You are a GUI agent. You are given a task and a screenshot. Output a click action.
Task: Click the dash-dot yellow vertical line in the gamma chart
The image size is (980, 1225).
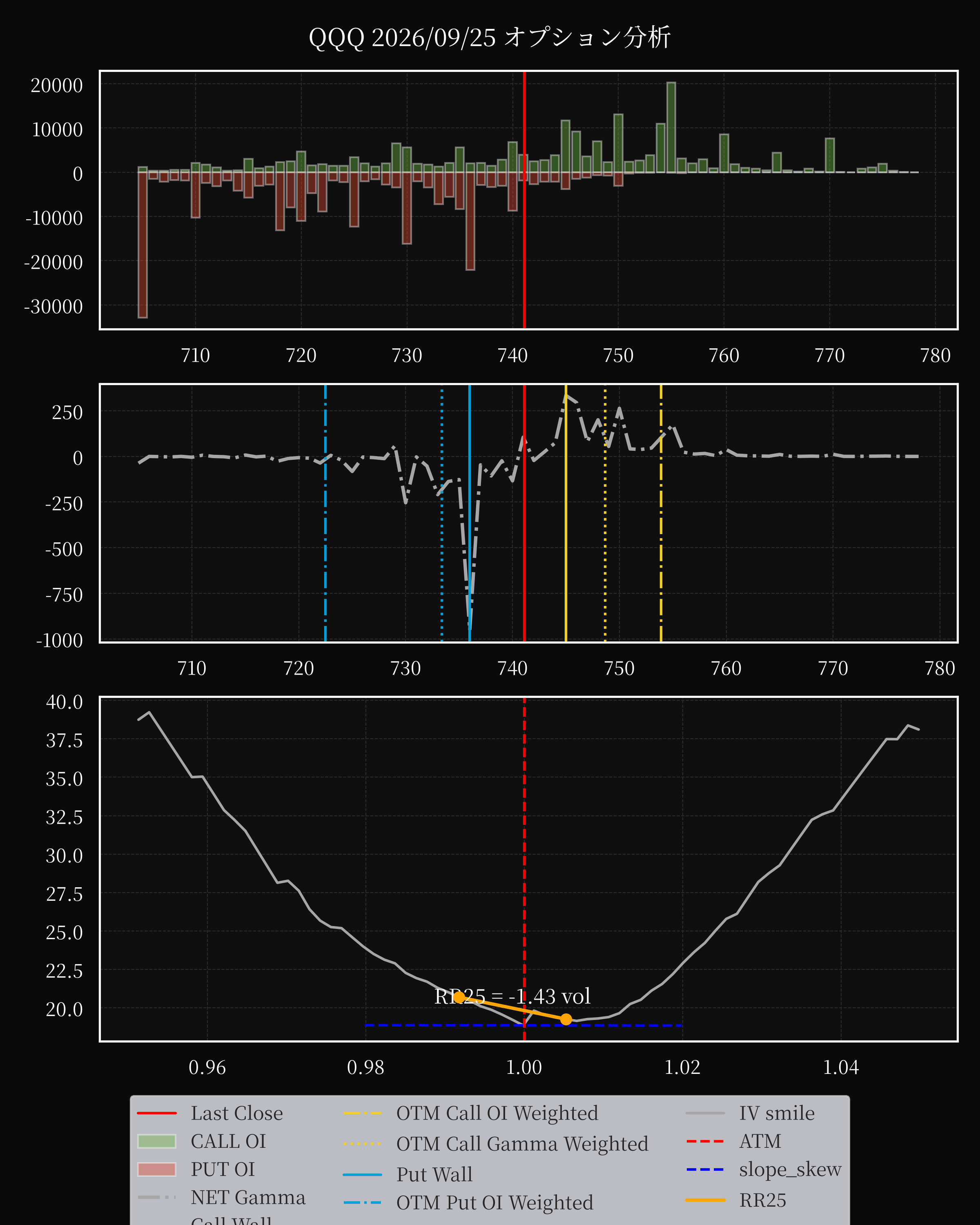point(661,513)
